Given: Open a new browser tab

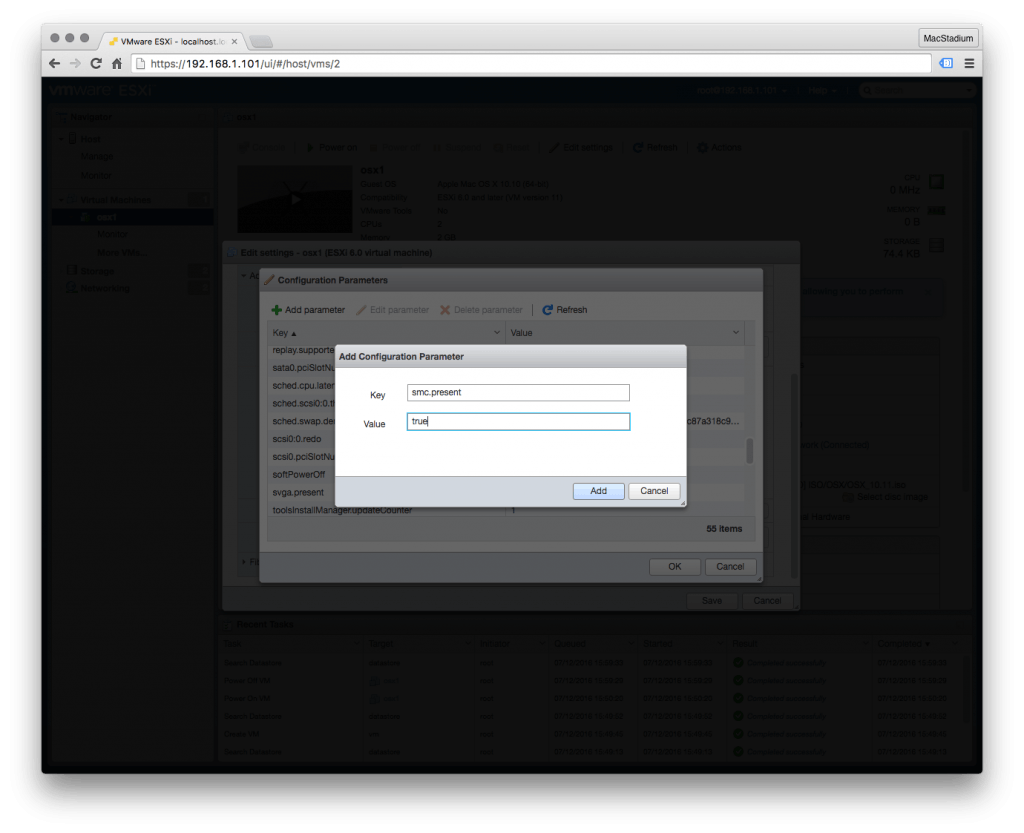Looking at the screenshot, I should point(261,42).
